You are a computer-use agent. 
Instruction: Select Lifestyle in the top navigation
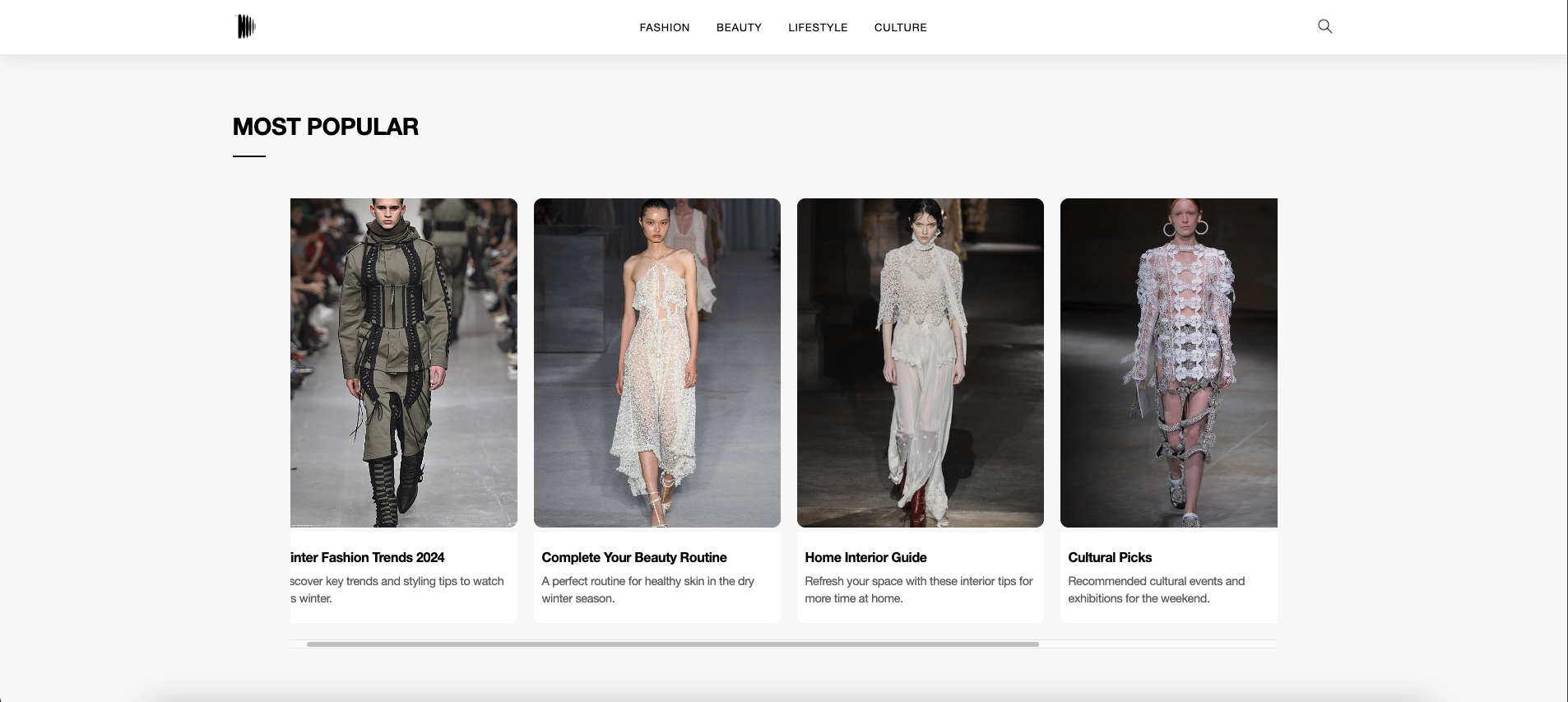pos(818,27)
